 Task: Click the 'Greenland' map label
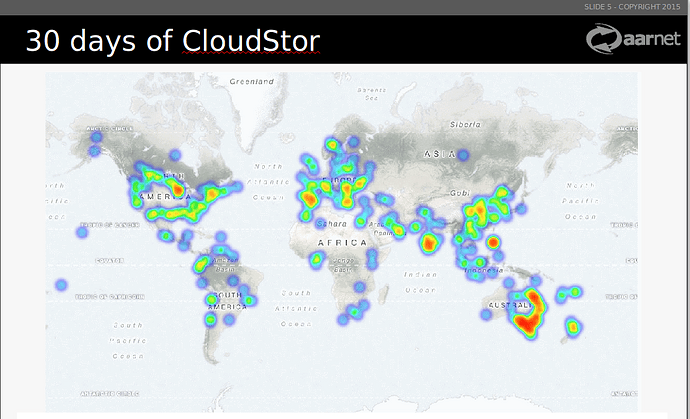(x=252, y=81)
